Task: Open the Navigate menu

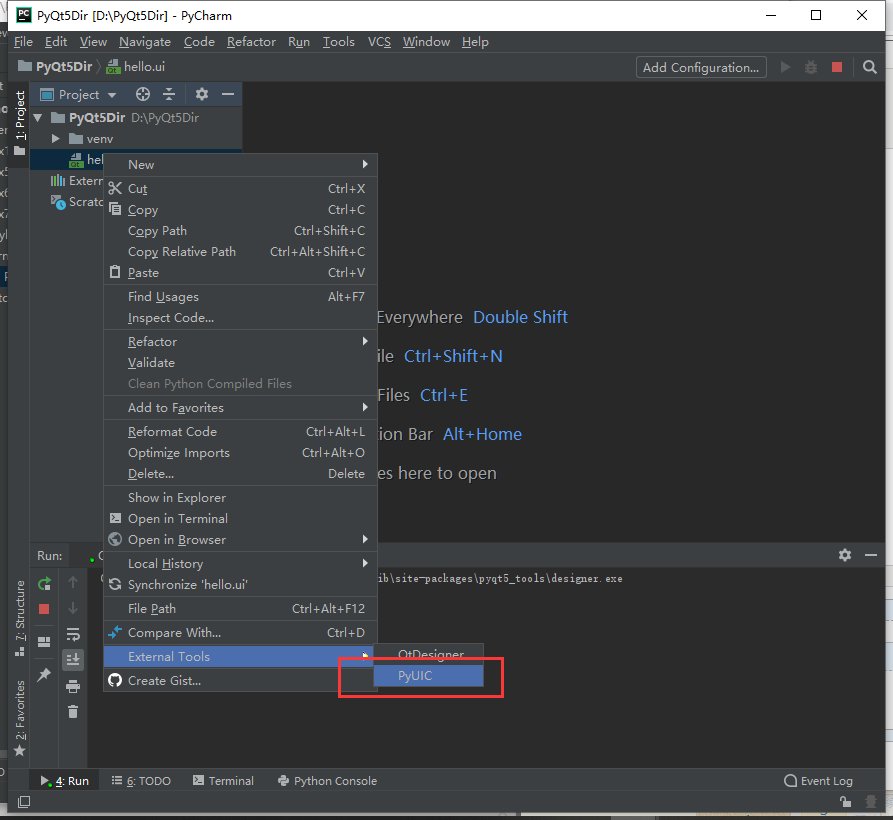Action: point(145,42)
